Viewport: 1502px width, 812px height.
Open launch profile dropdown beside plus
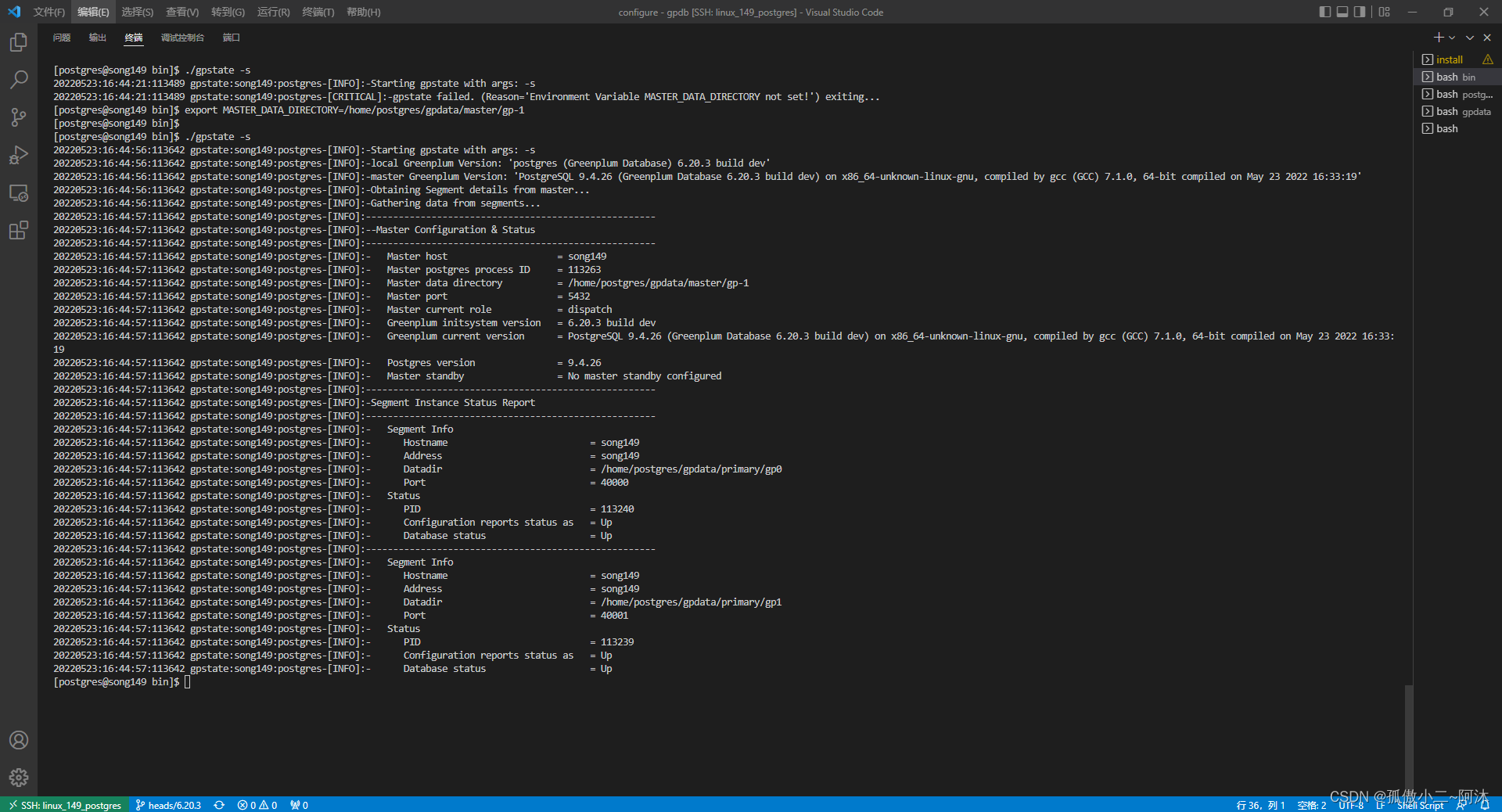pos(1452,38)
